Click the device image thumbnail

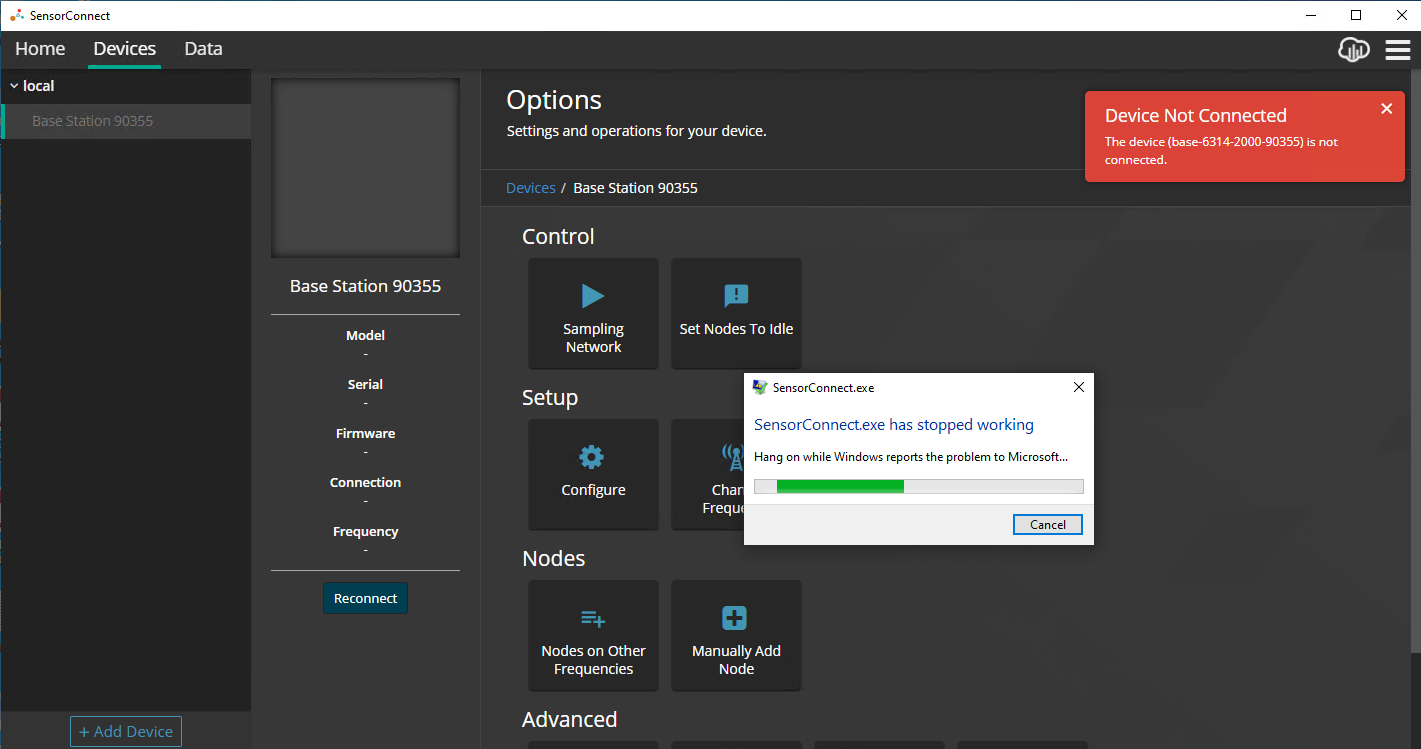point(365,168)
